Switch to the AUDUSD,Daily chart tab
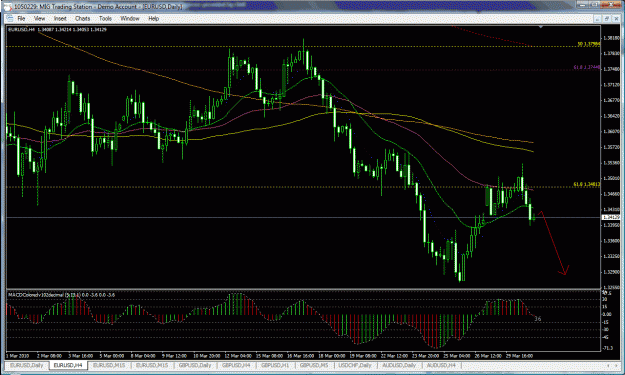Image resolution: width=625 pixels, height=375 pixels. click(x=399, y=365)
